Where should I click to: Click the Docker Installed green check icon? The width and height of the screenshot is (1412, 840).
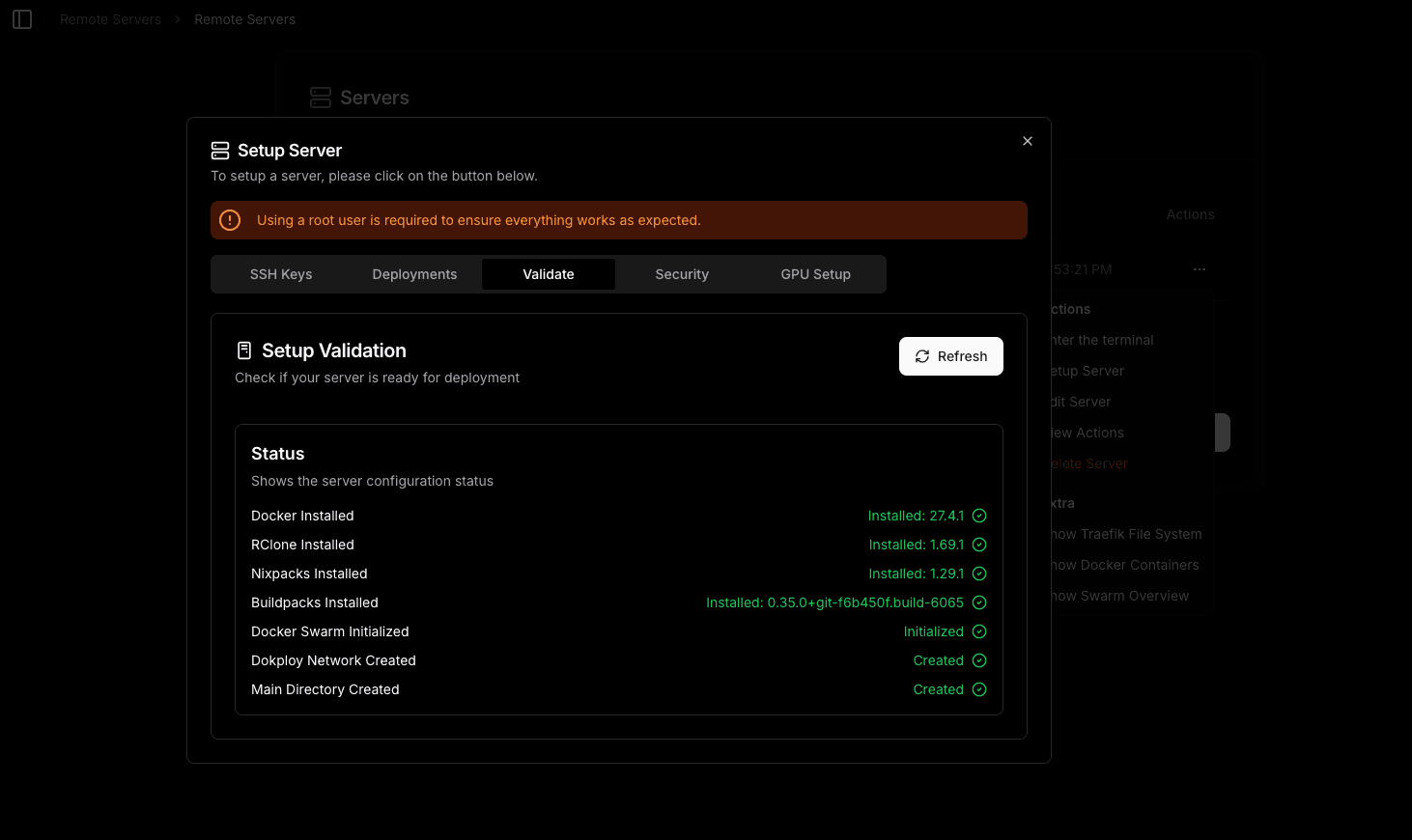point(978,516)
